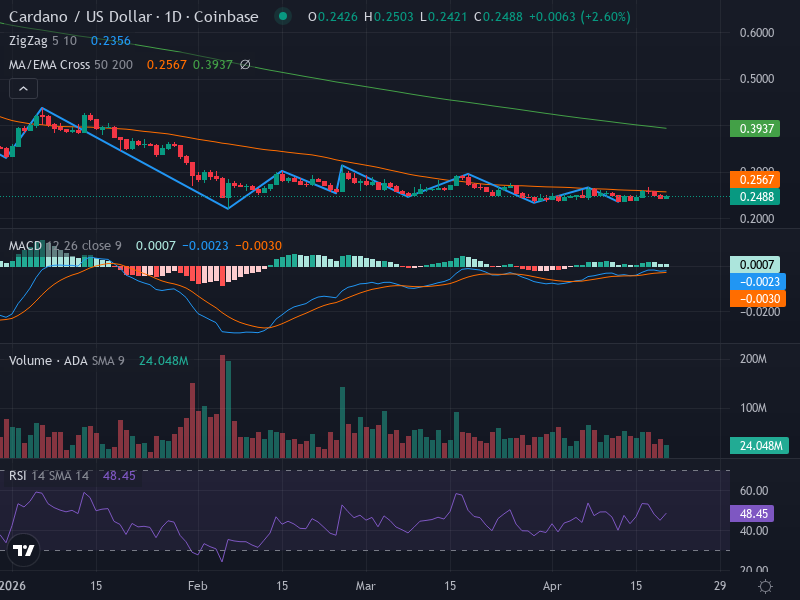
Task: Collapse the indicator legend with the chevron button
Action: (23, 89)
